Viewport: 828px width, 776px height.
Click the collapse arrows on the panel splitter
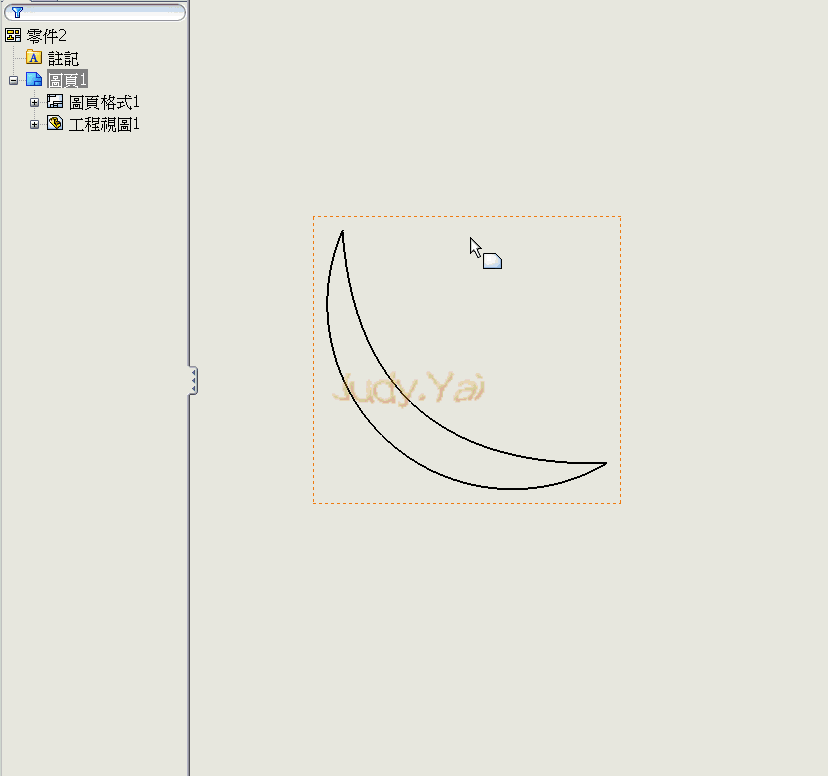193,380
